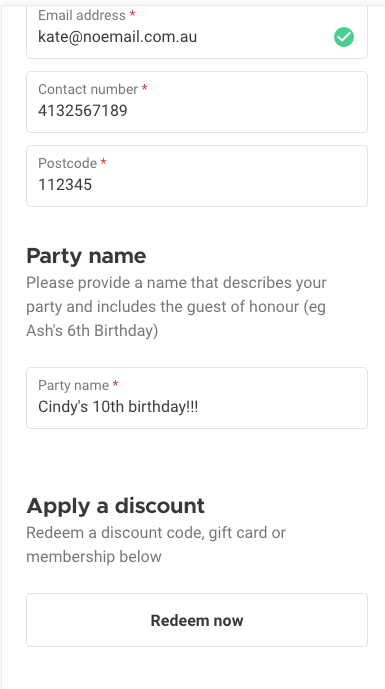Click the Redeem now button
The width and height of the screenshot is (385, 689).
click(197, 620)
